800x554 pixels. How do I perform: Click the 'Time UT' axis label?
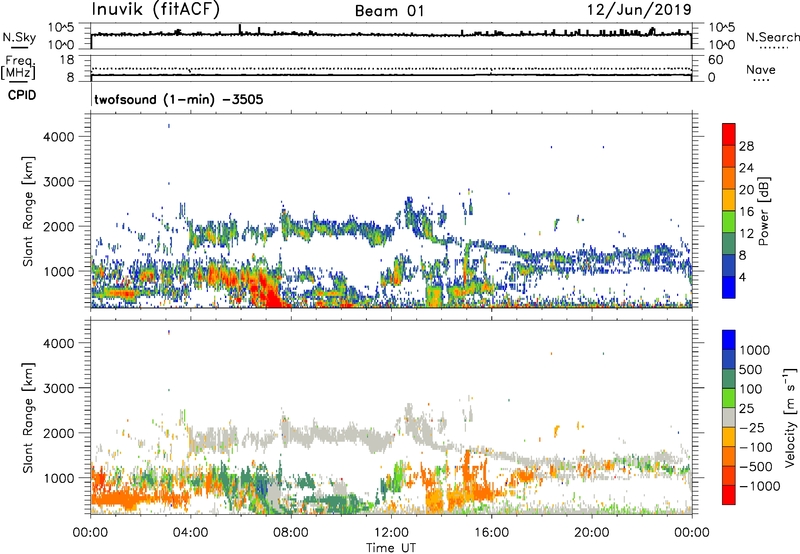pos(391,548)
